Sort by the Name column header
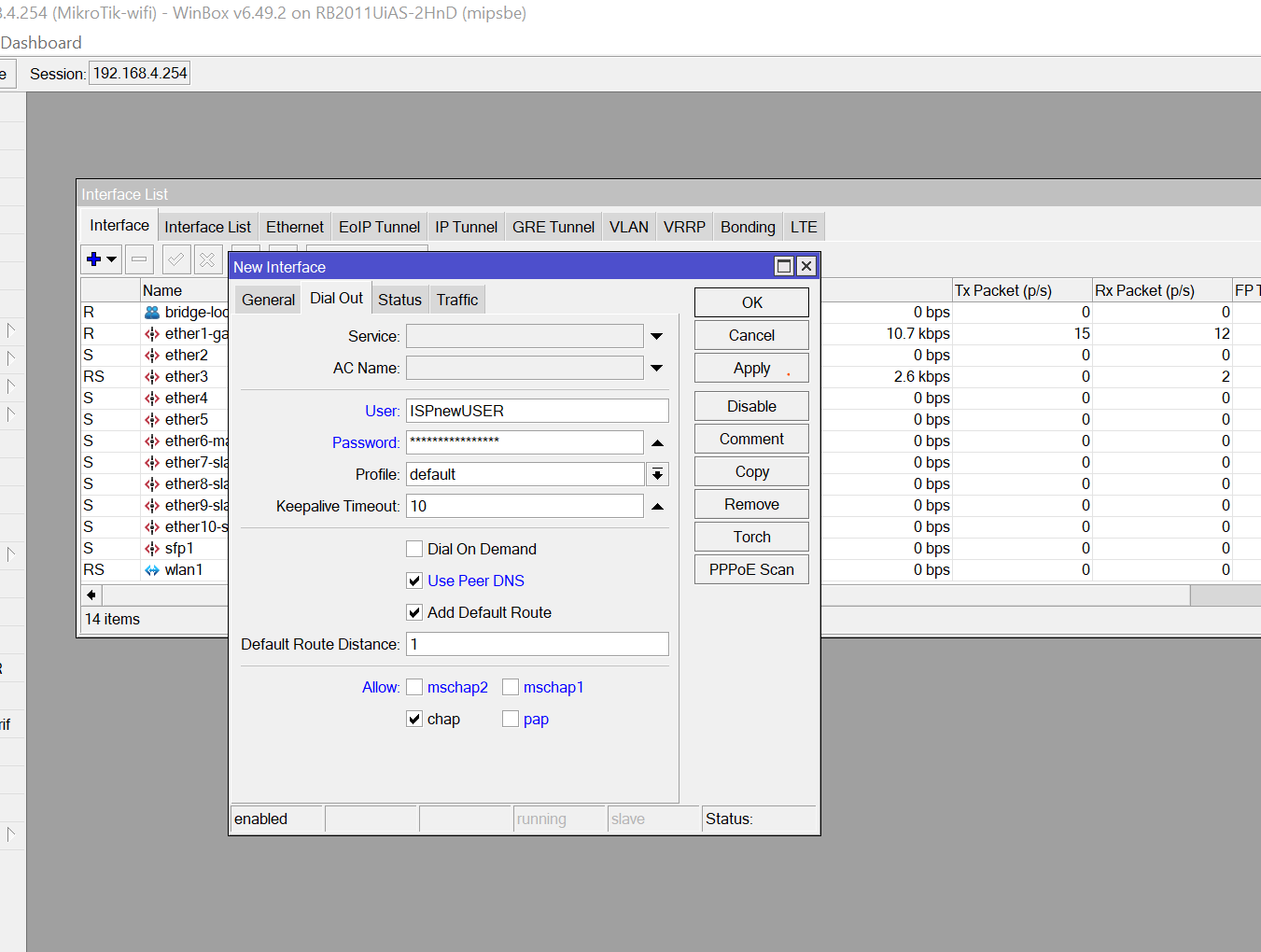The image size is (1261, 952). 184,290
